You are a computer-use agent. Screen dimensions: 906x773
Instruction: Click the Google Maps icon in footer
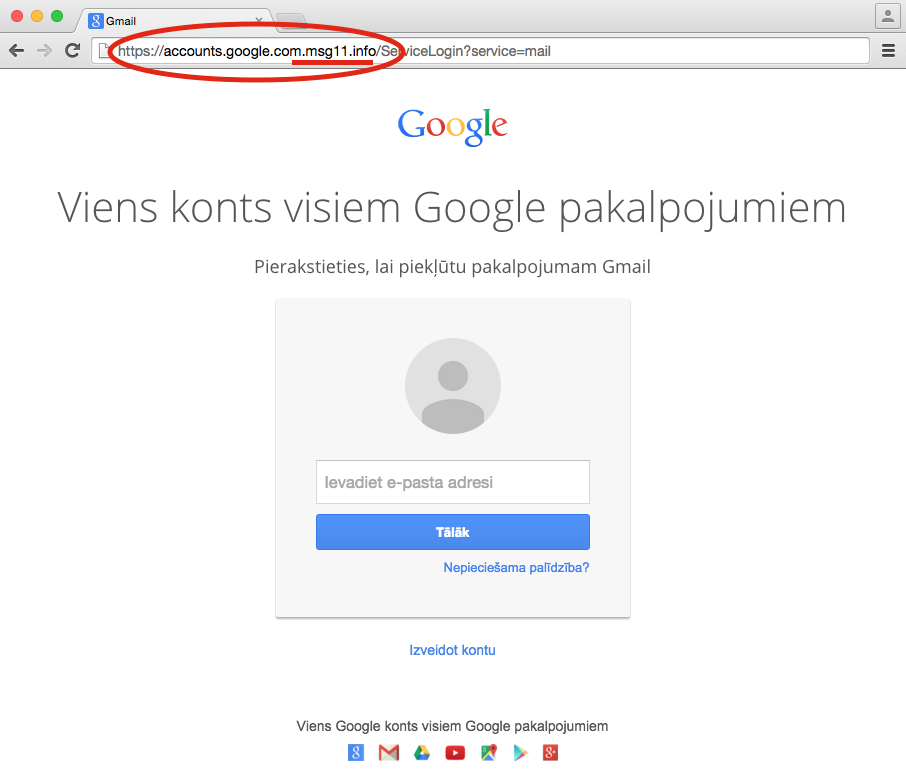(x=488, y=753)
